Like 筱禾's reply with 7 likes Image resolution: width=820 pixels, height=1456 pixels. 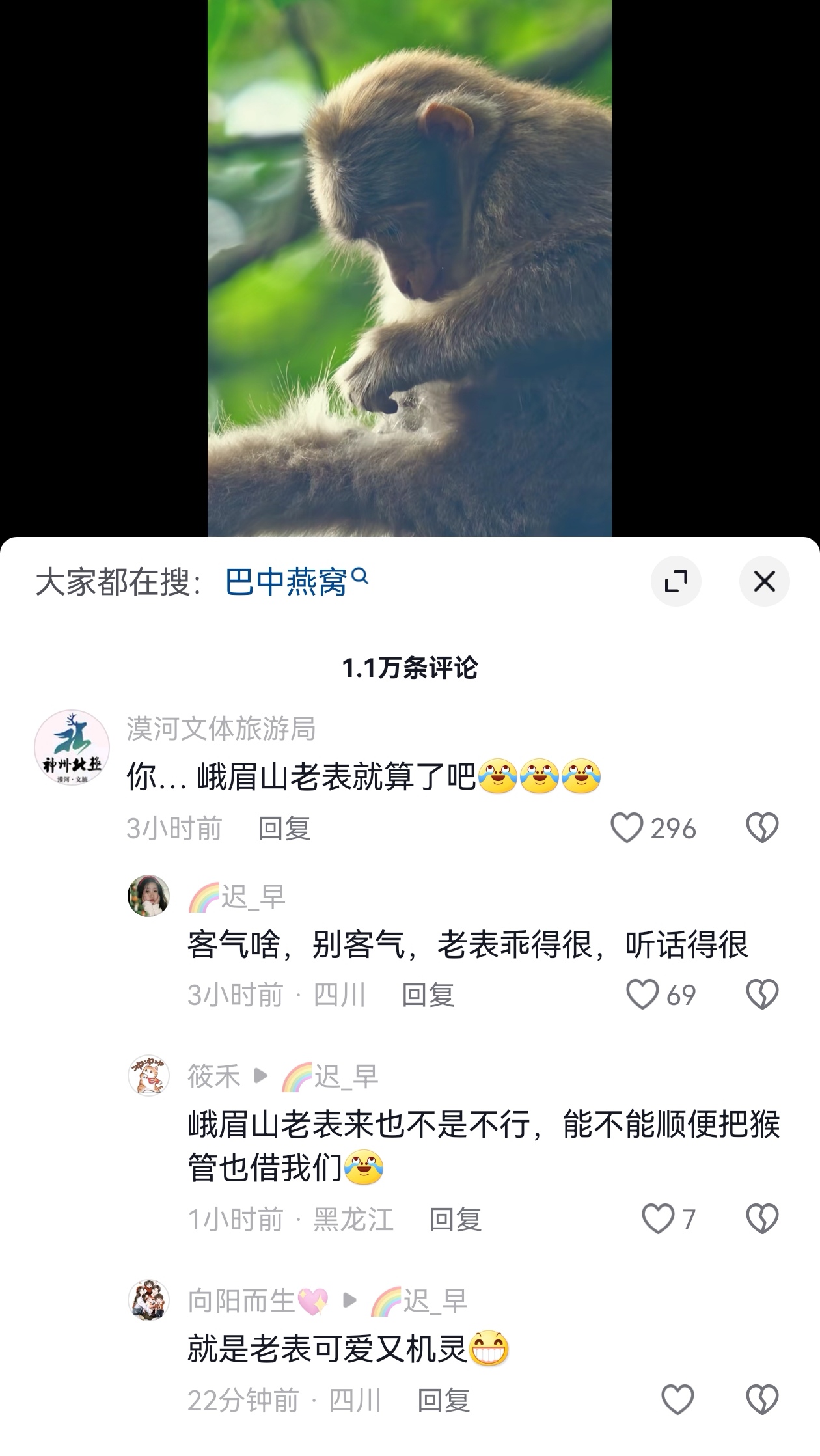(658, 1218)
